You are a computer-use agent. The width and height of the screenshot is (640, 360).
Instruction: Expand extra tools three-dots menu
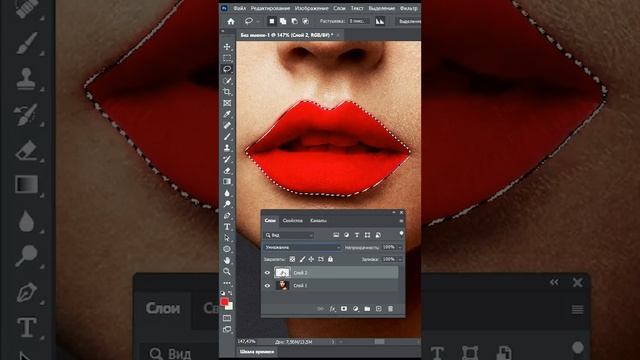227,282
